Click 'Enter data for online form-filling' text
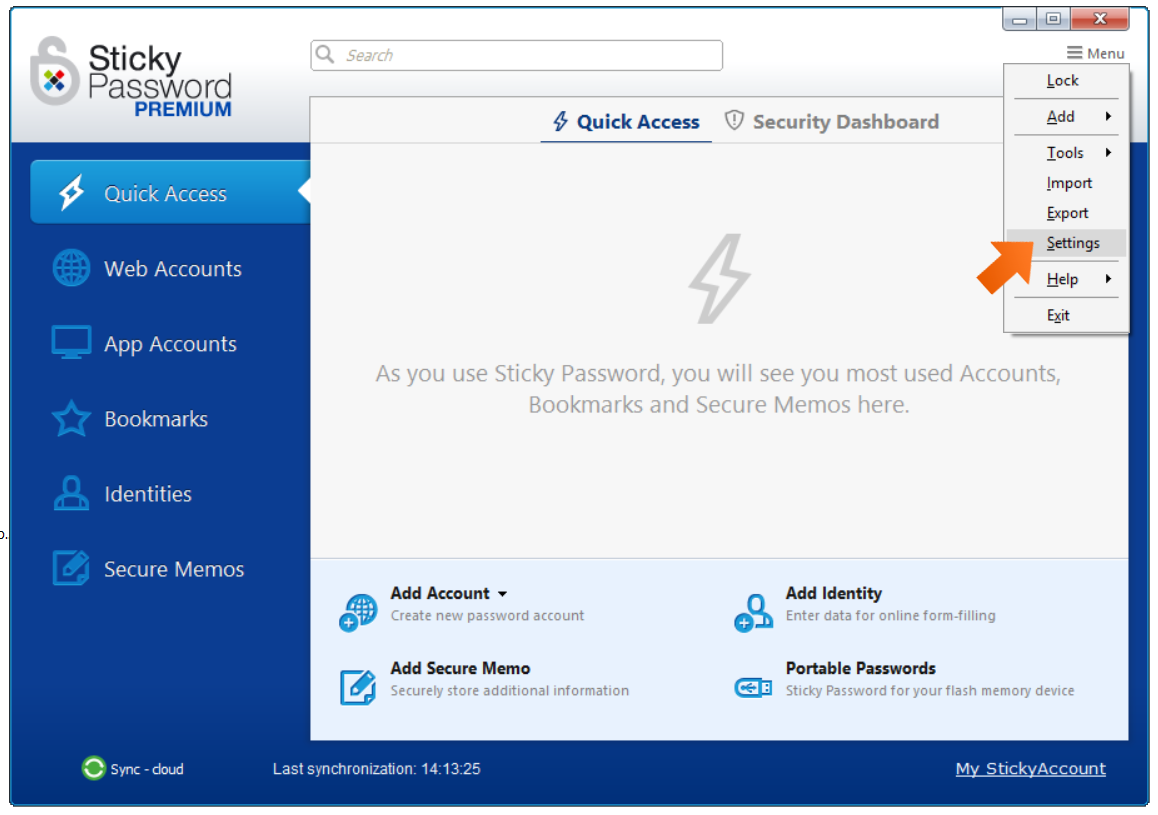 890,615
